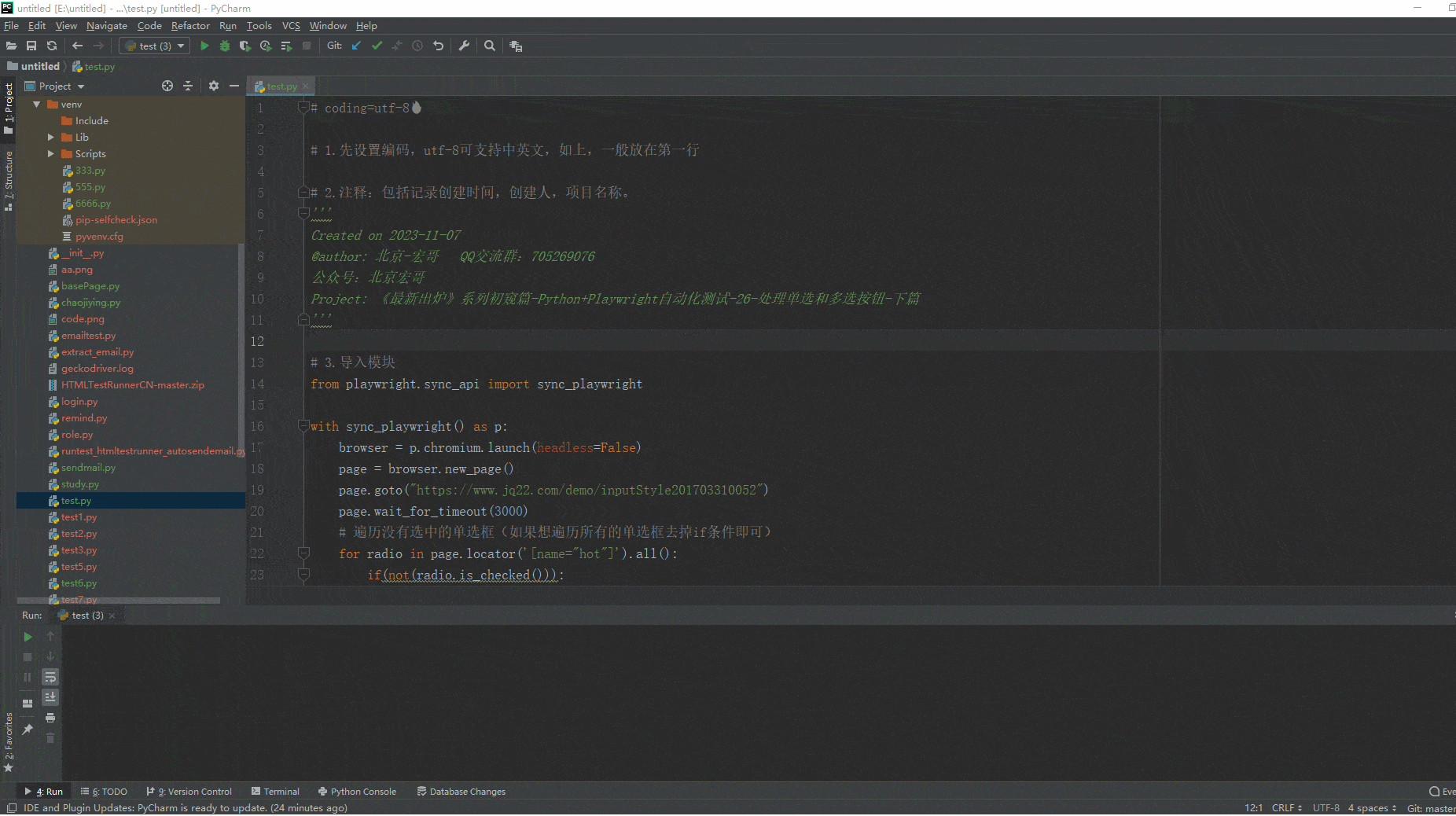This screenshot has width=1456, height=816.
Task: Open Project panel gear options
Action: [x=214, y=86]
